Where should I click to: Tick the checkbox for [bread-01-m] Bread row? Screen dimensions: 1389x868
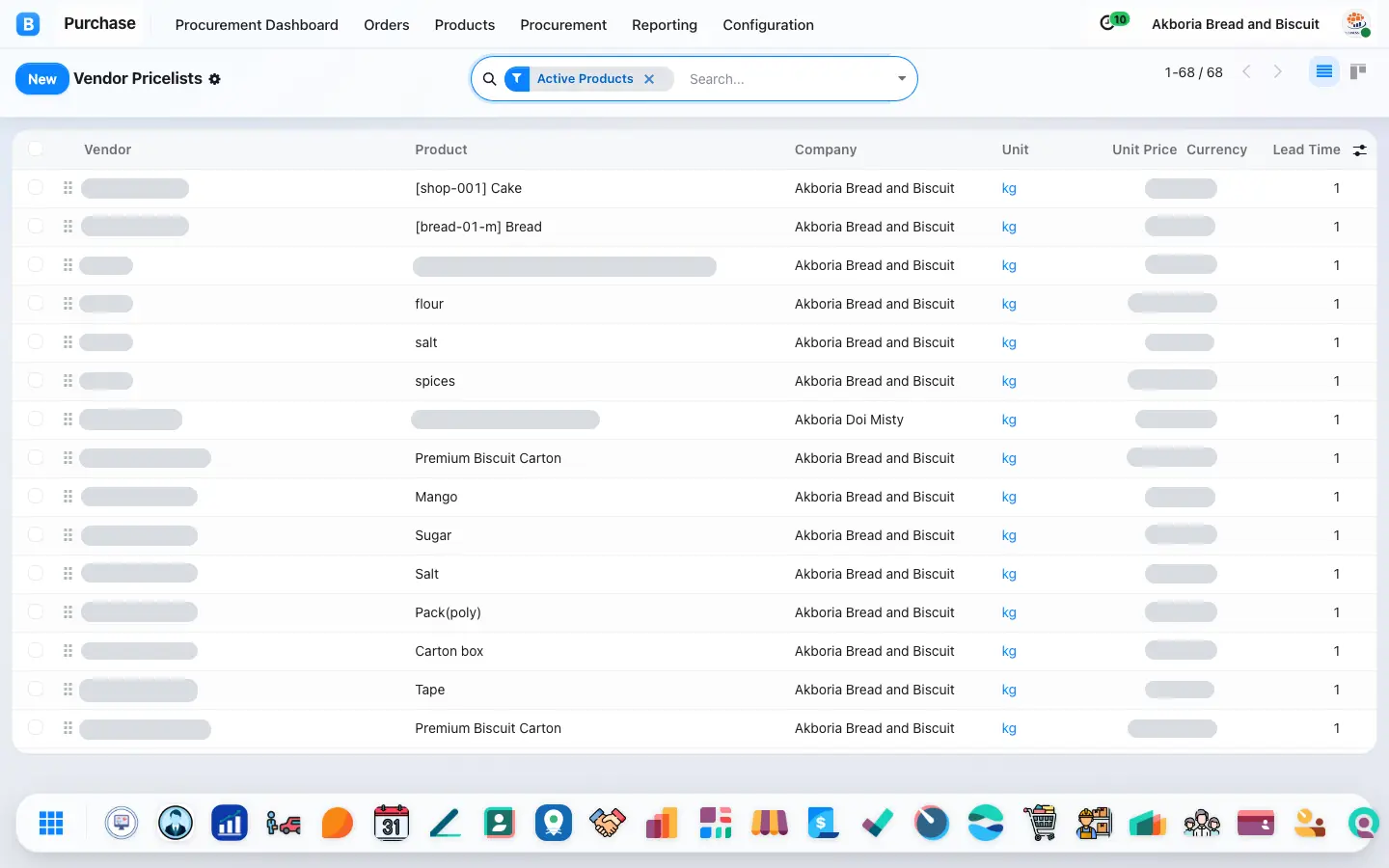point(36,226)
